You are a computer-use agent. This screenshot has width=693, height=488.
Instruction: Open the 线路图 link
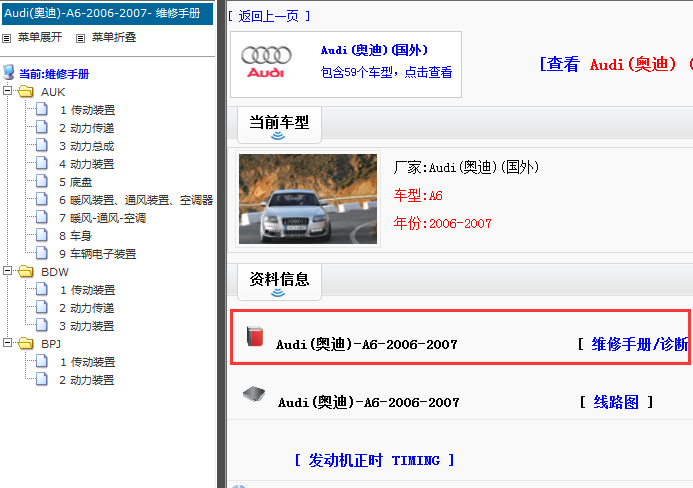pos(616,402)
